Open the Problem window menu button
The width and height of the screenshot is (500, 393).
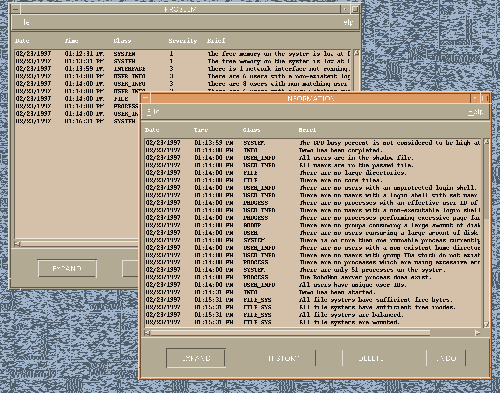coord(15,9)
